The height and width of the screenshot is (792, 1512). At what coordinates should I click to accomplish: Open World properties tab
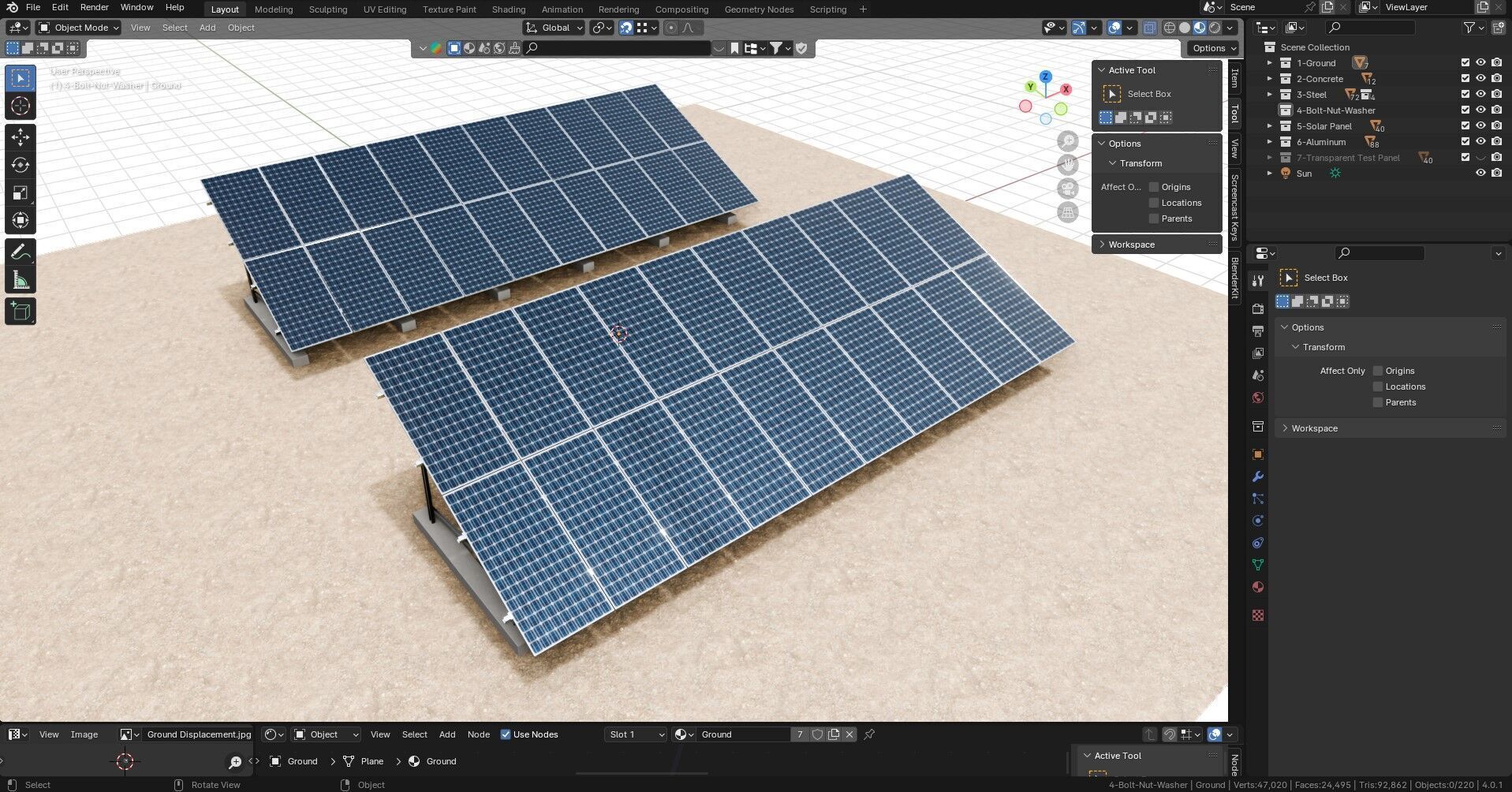[1258, 398]
